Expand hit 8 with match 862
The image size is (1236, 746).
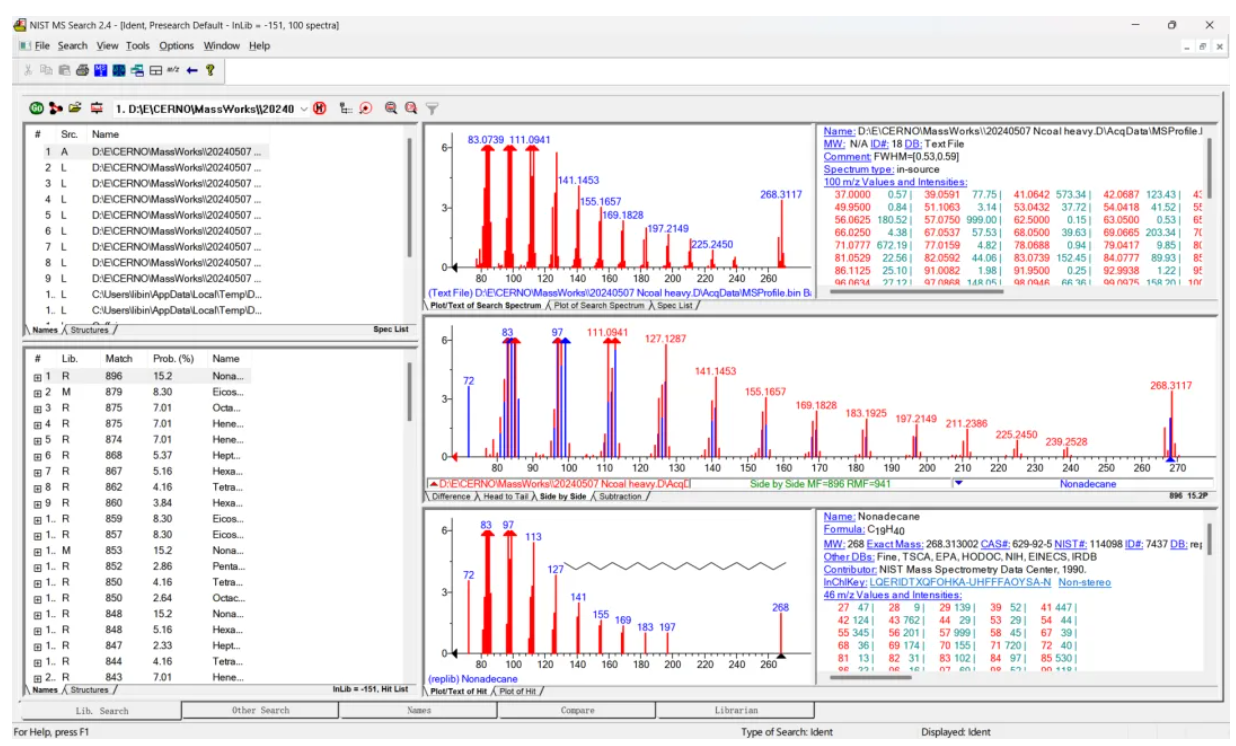[x=37, y=487]
